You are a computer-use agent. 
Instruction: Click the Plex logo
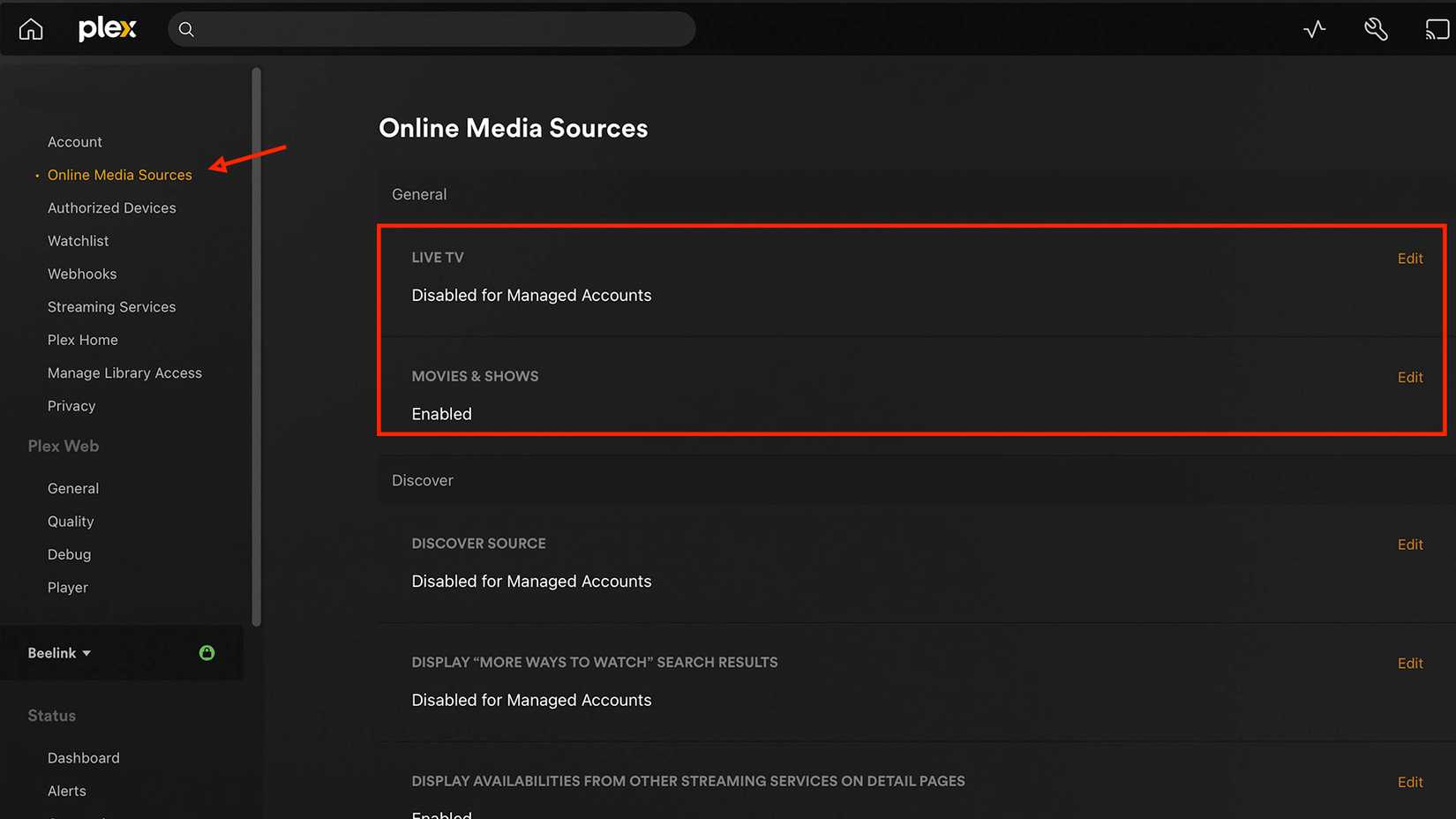(106, 28)
